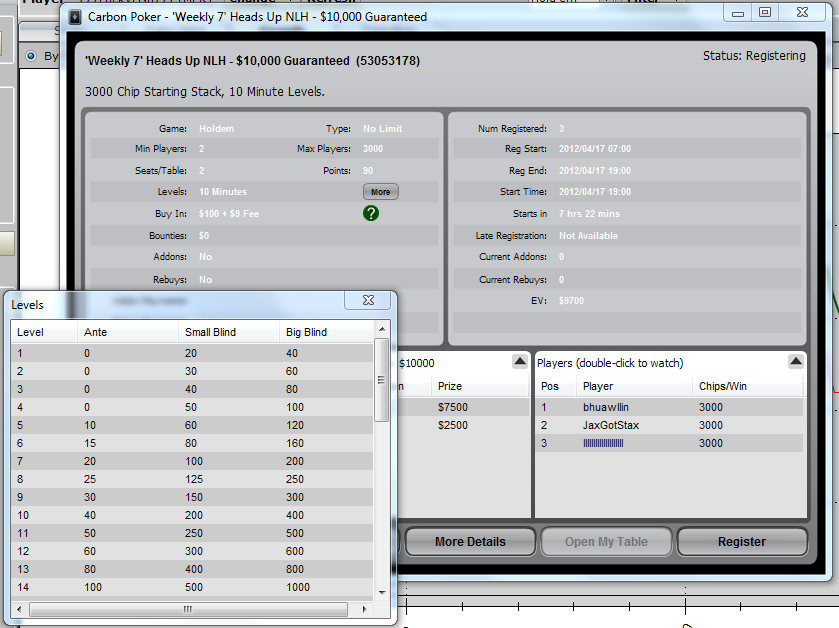Viewport: 839px width, 628px height.
Task: Collapse the Players list panel arrow
Action: [x=796, y=362]
